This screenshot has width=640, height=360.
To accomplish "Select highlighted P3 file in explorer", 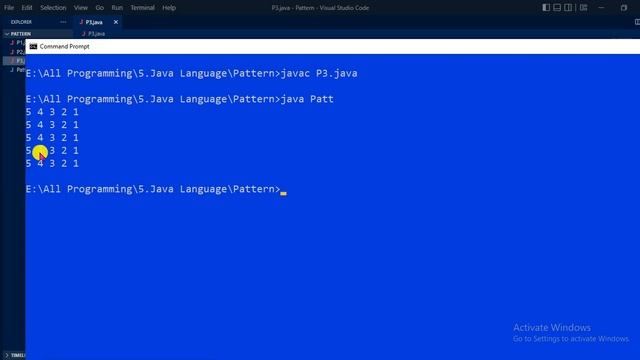I will (15, 61).
